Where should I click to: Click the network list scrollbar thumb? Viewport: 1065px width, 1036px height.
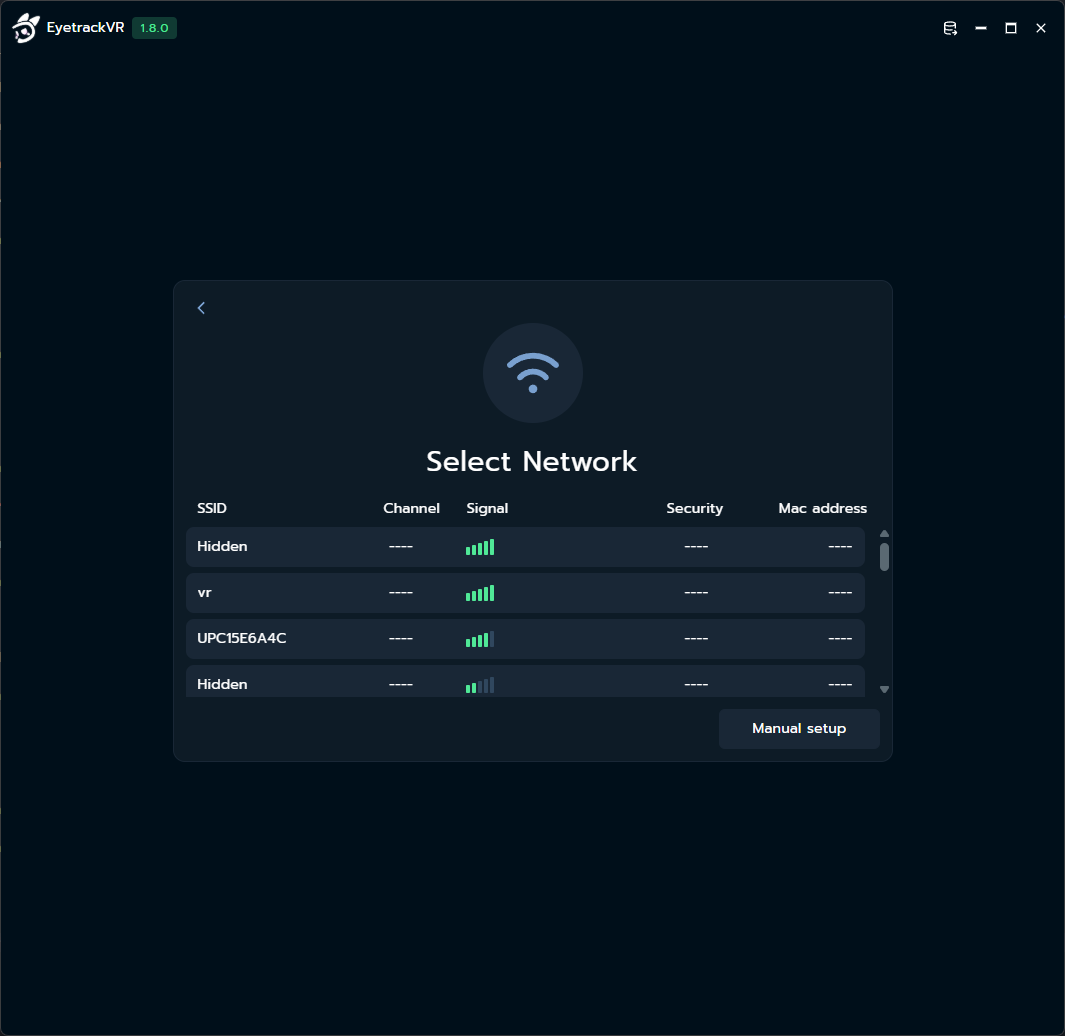pos(884,557)
